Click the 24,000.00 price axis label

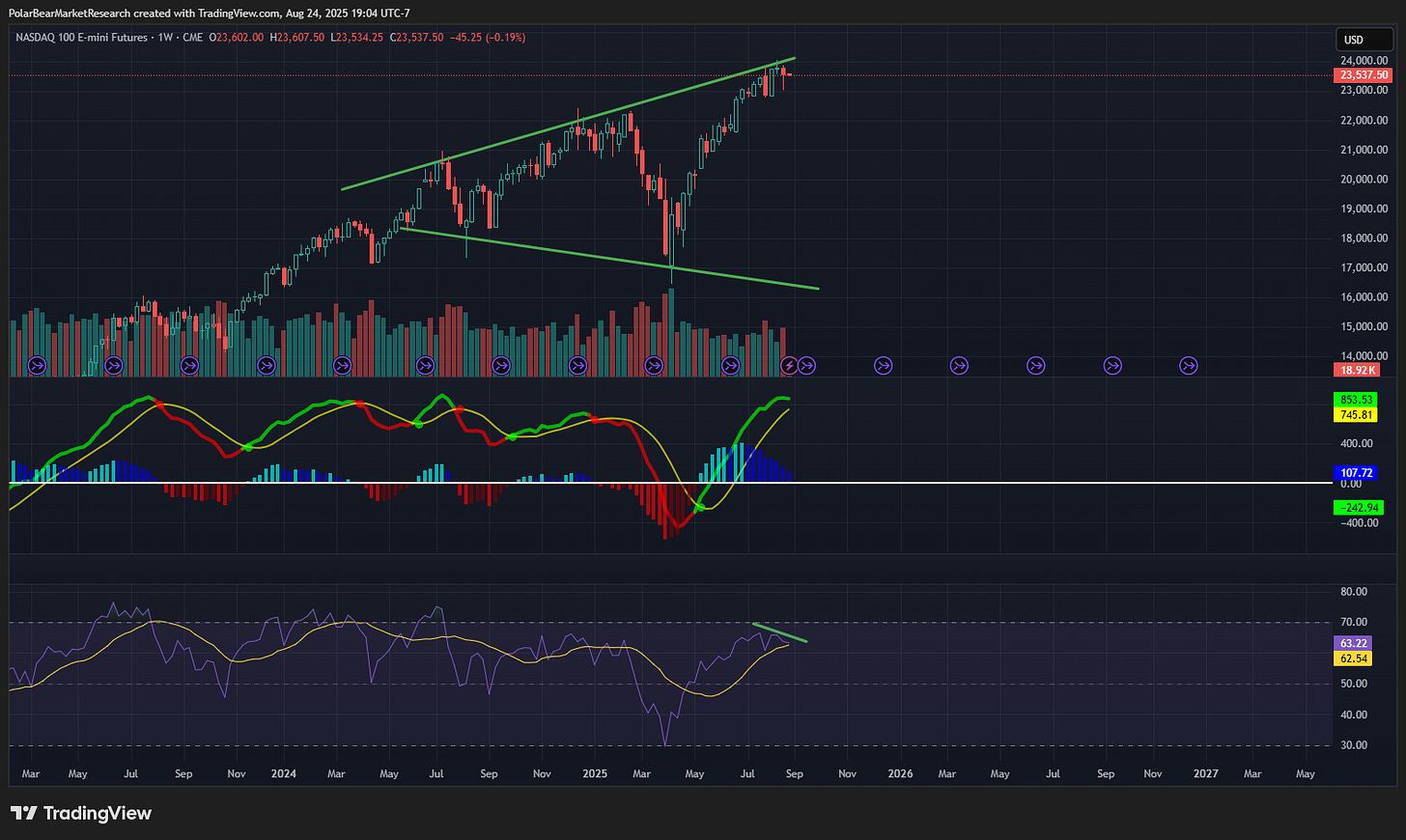click(x=1364, y=61)
